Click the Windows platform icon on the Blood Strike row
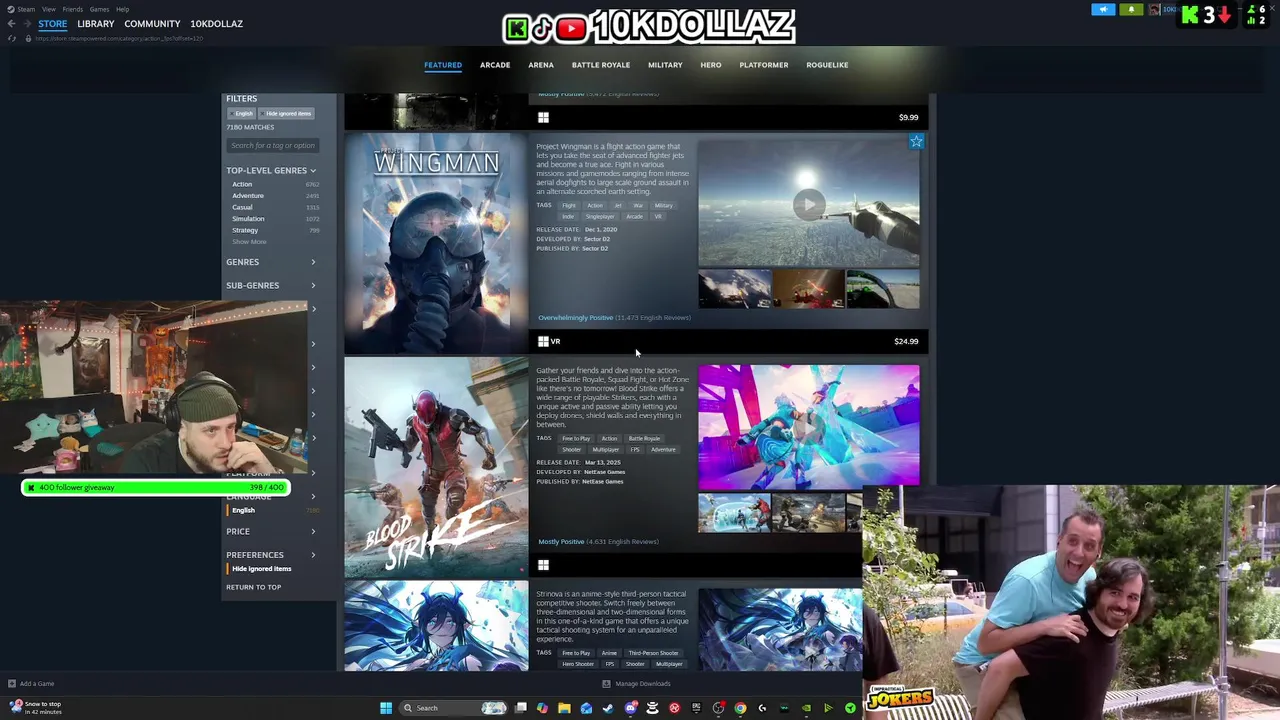 tap(543, 565)
